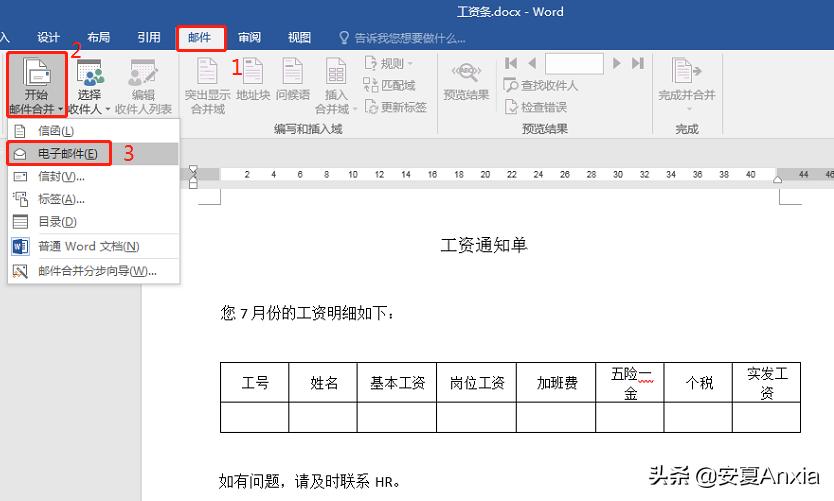The image size is (834, 501).
Task: Click the 工号 table header cell
Action: (x=255, y=382)
